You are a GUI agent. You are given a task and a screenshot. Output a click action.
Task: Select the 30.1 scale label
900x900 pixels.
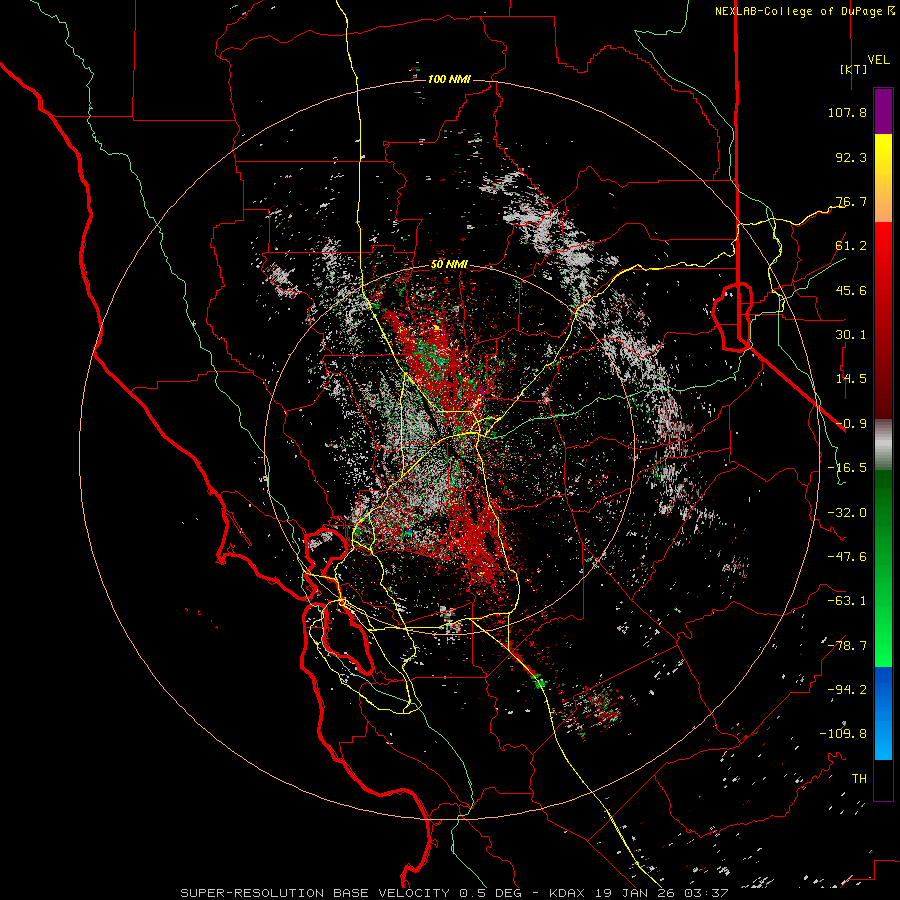point(851,335)
